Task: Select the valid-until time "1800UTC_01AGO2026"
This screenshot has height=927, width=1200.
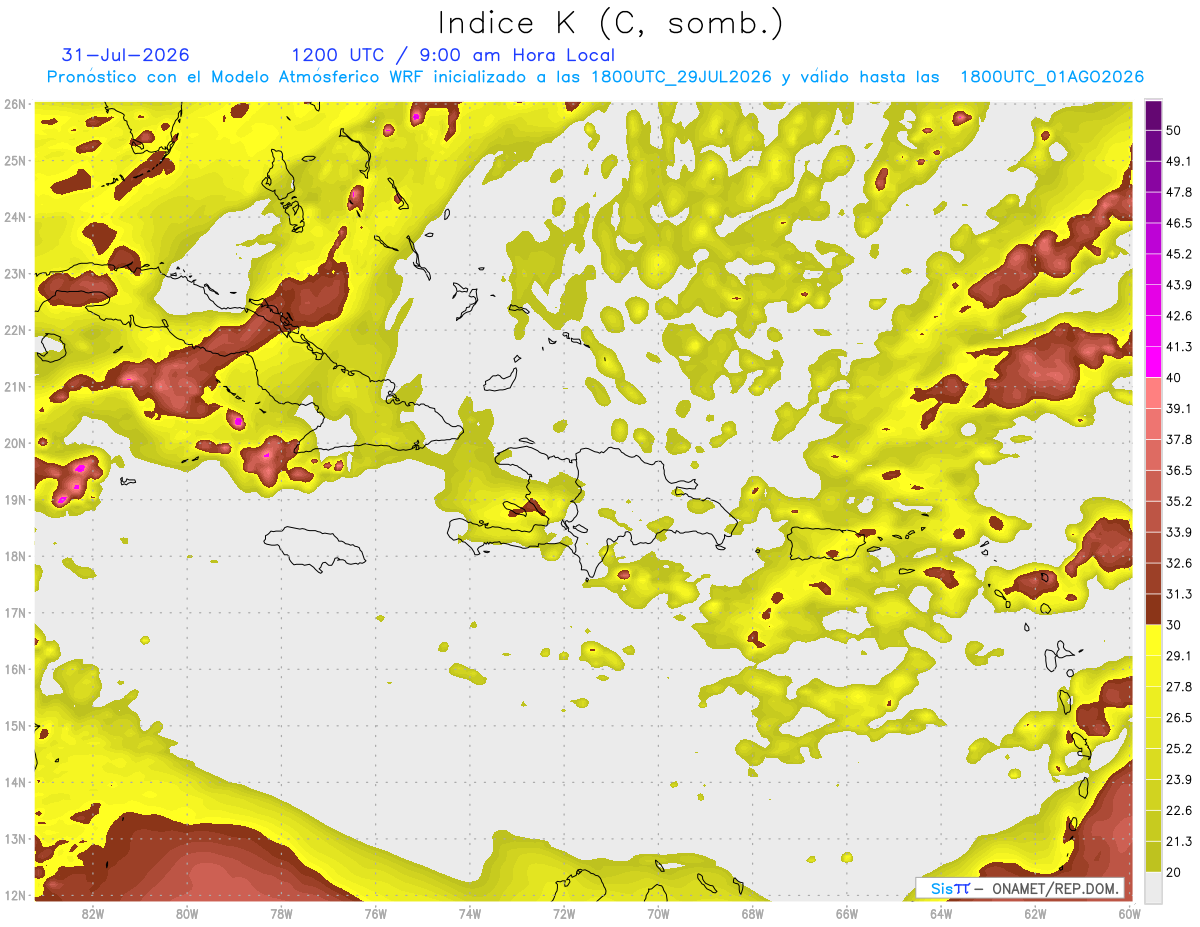Action: pyautogui.click(x=1052, y=77)
